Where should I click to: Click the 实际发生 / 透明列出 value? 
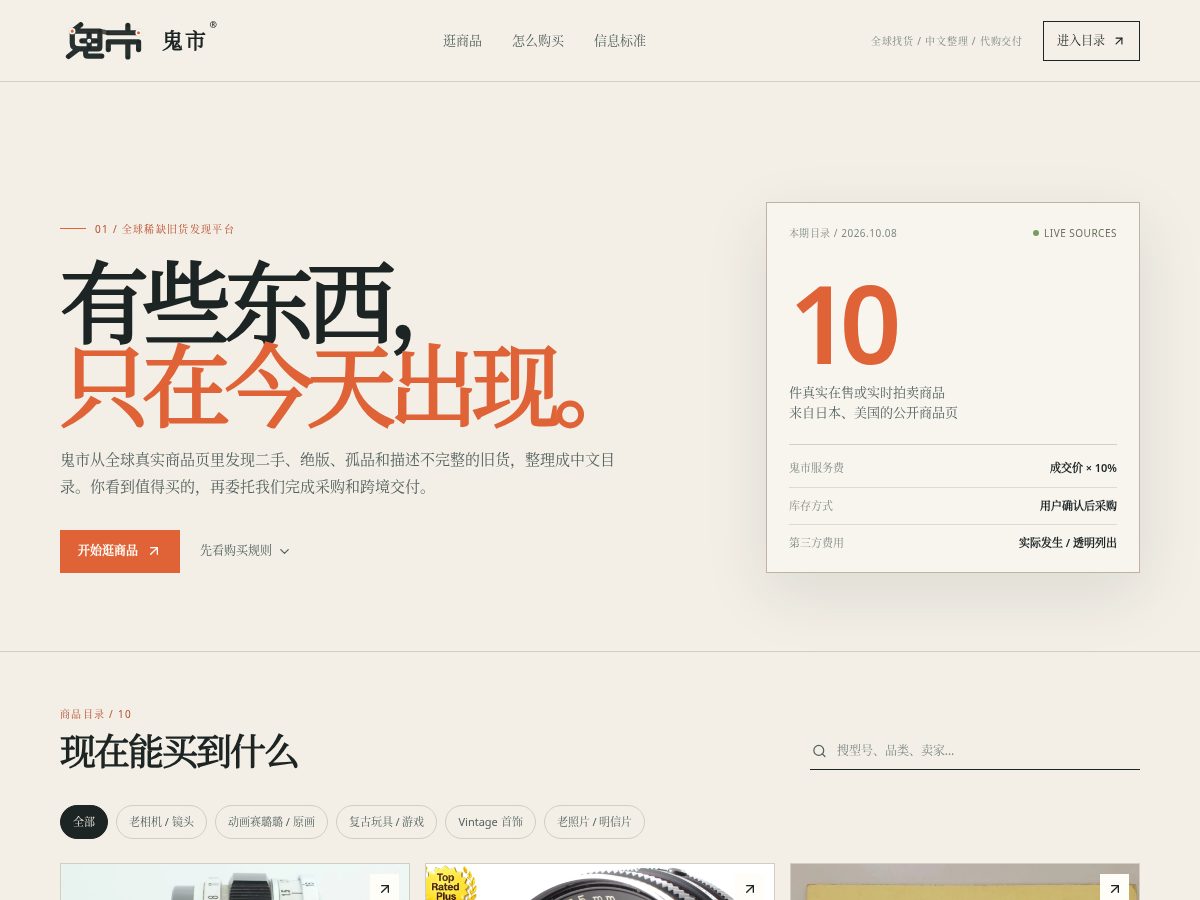click(1068, 543)
